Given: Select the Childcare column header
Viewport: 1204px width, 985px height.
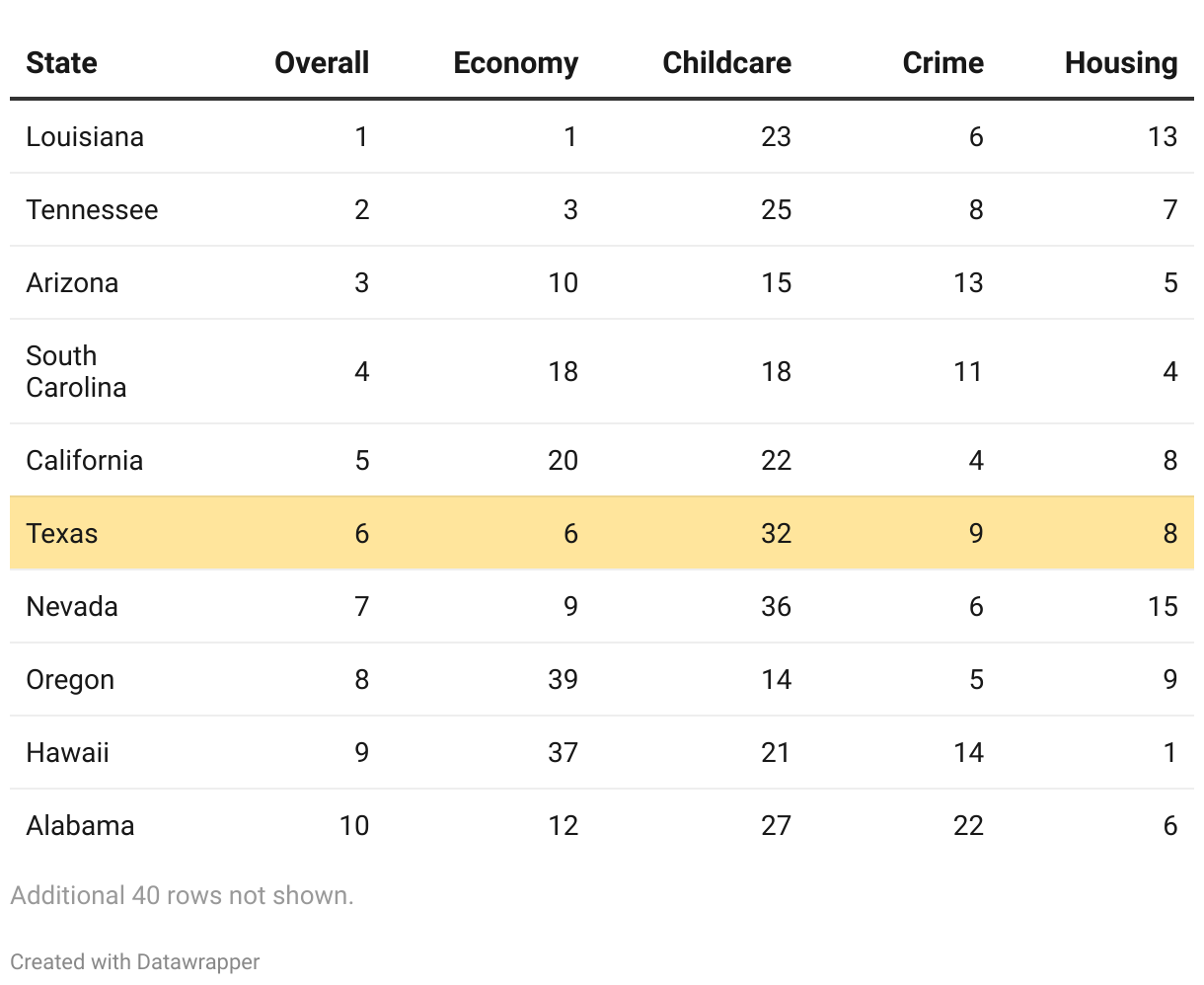Looking at the screenshot, I should click(726, 63).
